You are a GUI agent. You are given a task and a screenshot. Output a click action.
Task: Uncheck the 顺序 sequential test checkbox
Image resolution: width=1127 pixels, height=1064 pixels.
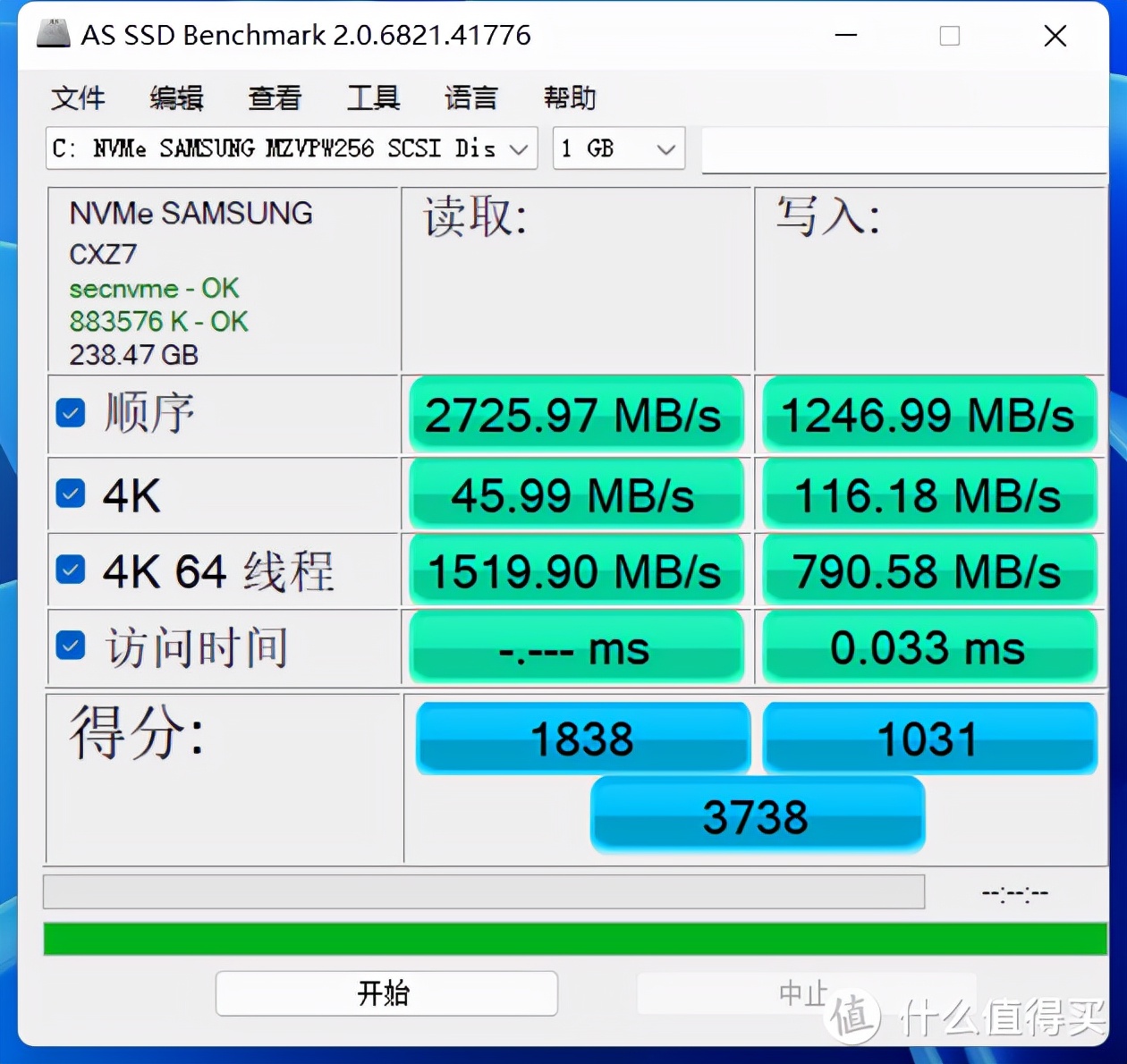[x=70, y=413]
